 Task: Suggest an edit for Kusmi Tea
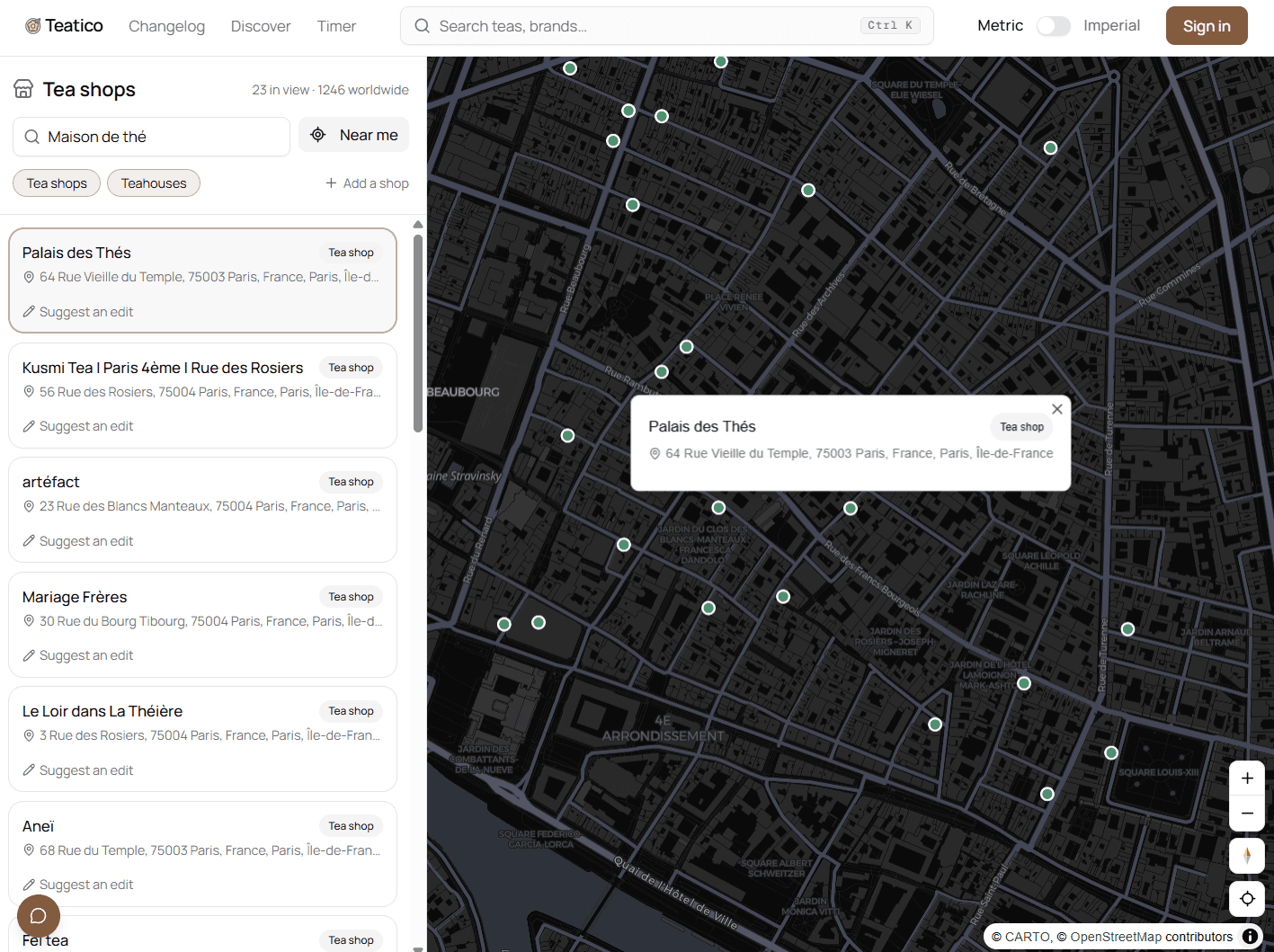point(78,426)
